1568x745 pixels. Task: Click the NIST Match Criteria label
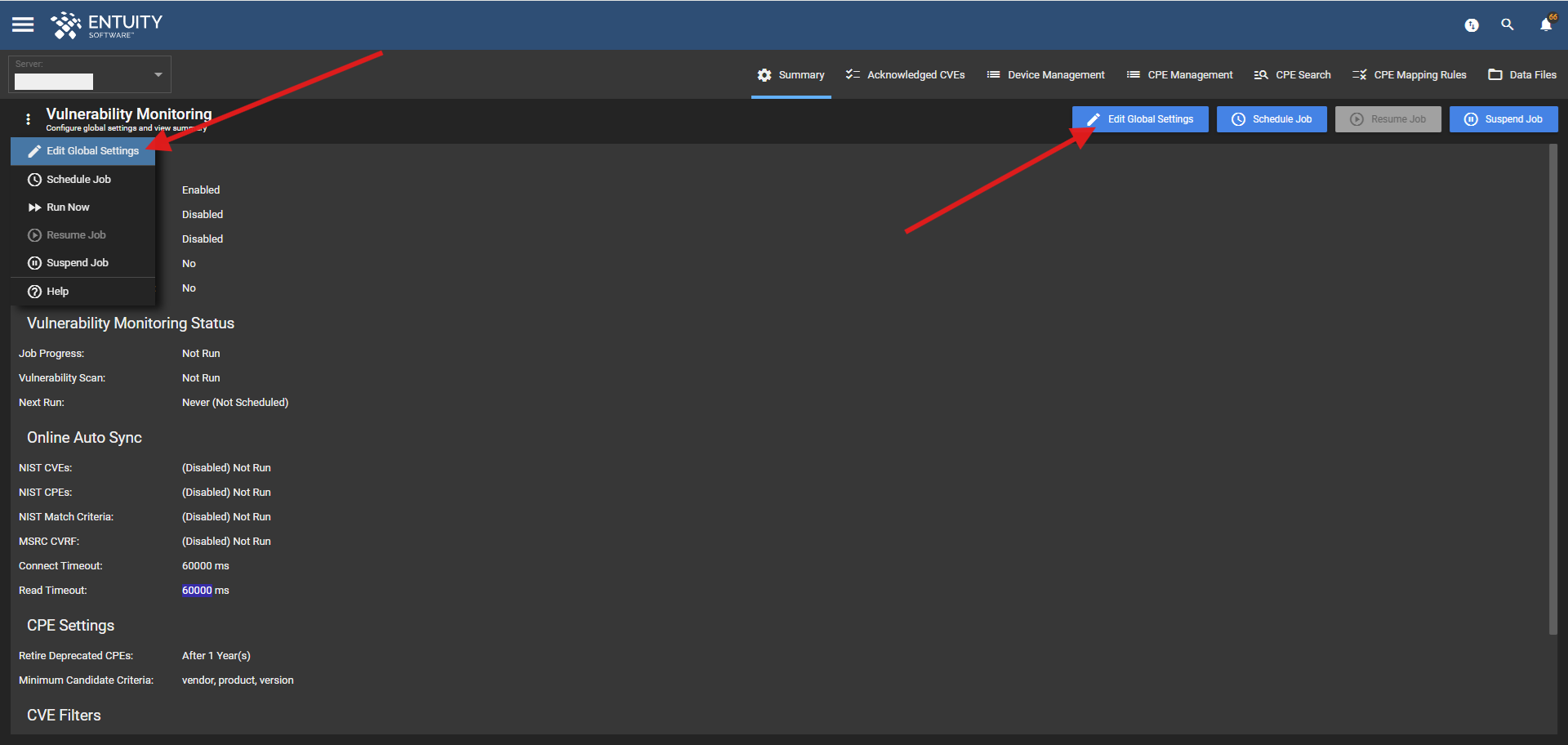(66, 517)
